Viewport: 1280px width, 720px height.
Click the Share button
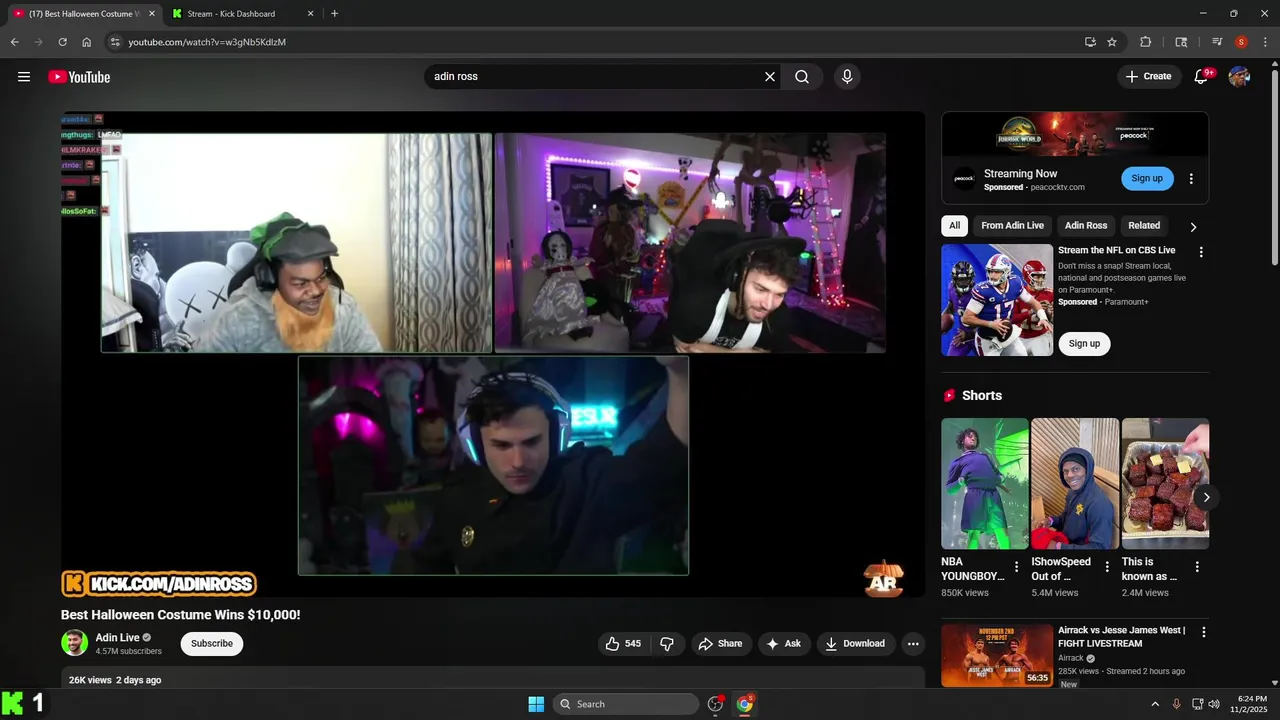720,644
